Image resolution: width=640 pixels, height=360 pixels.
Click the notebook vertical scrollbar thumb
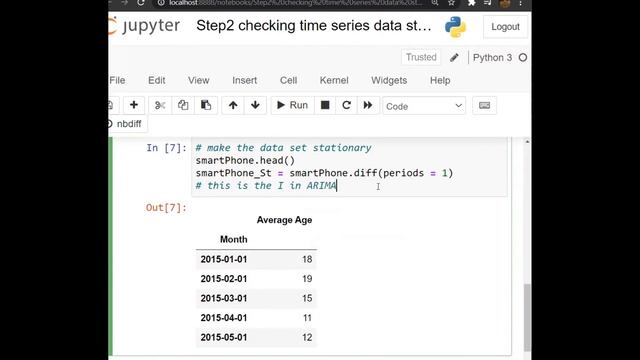[527, 317]
